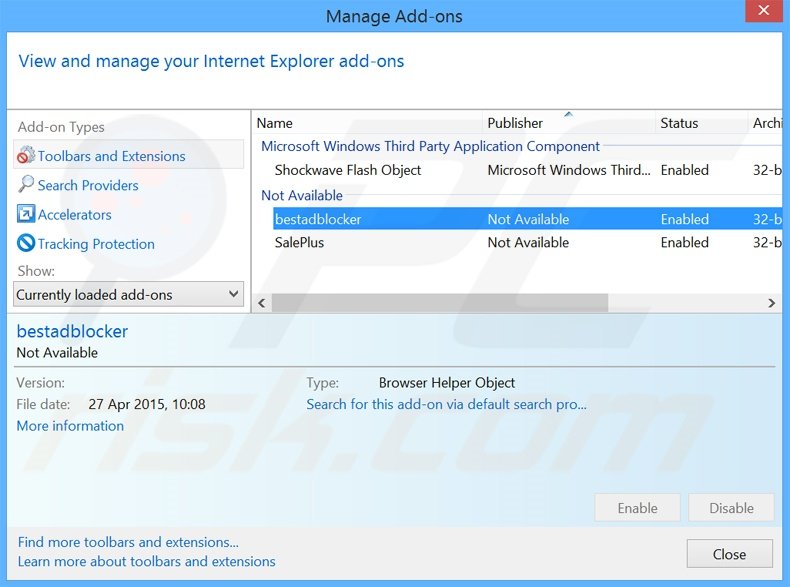This screenshot has width=790, height=587.
Task: Click the Microsoft Windows Third Party group header
Action: point(430,146)
